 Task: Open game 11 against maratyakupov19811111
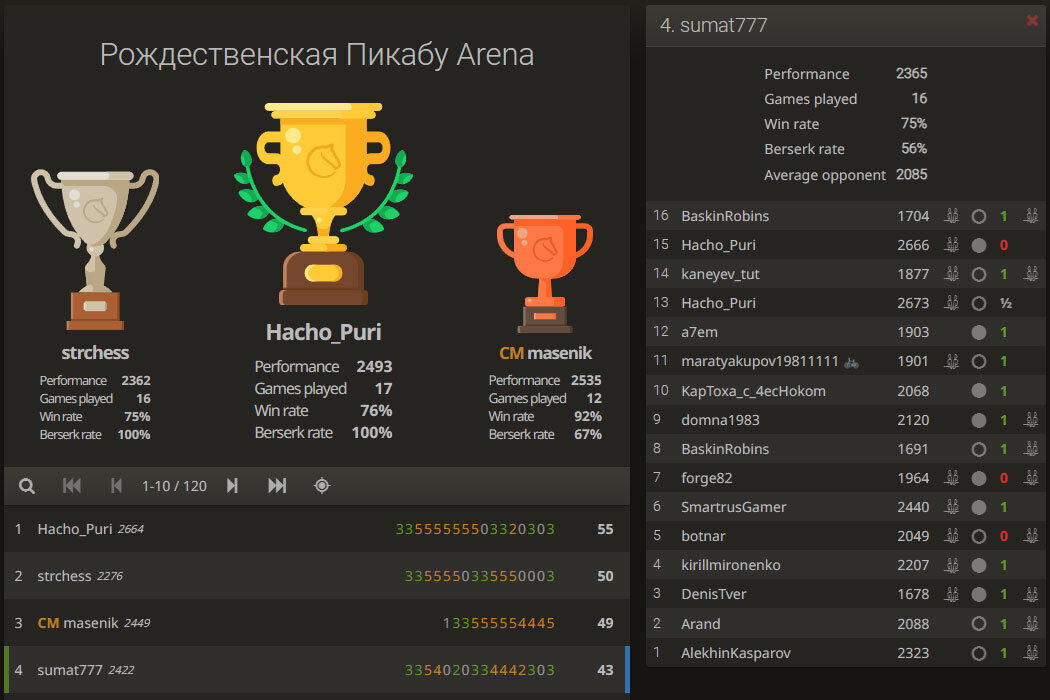coord(845,361)
